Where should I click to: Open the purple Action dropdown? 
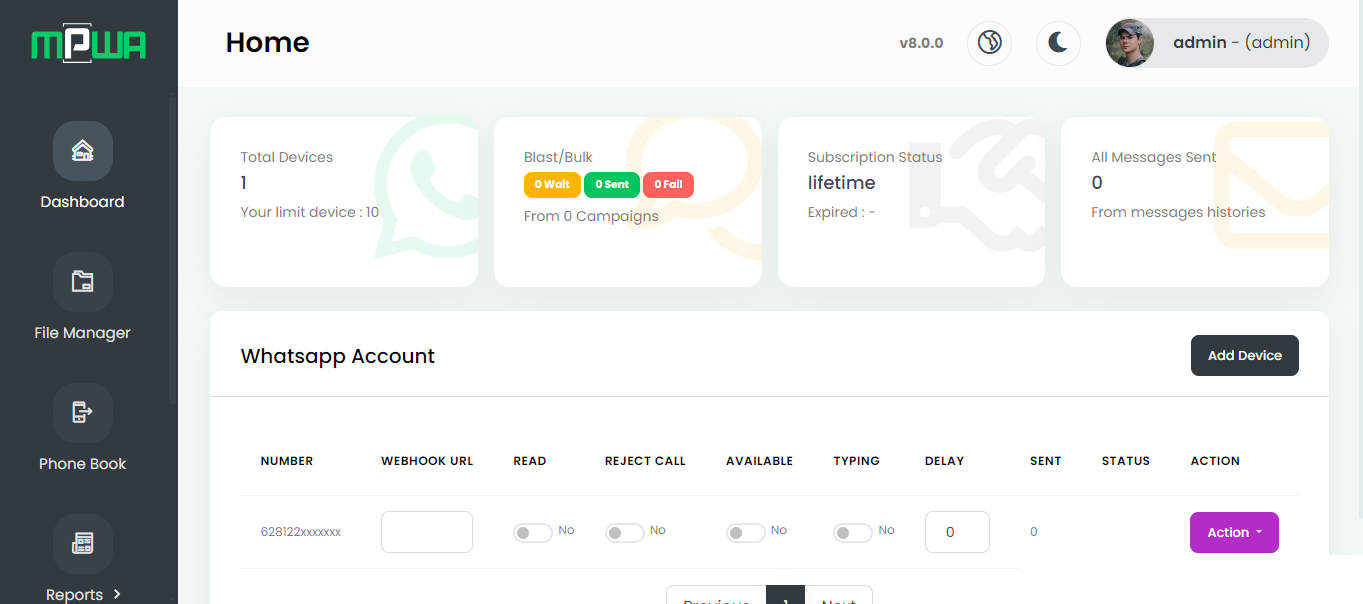click(1234, 532)
